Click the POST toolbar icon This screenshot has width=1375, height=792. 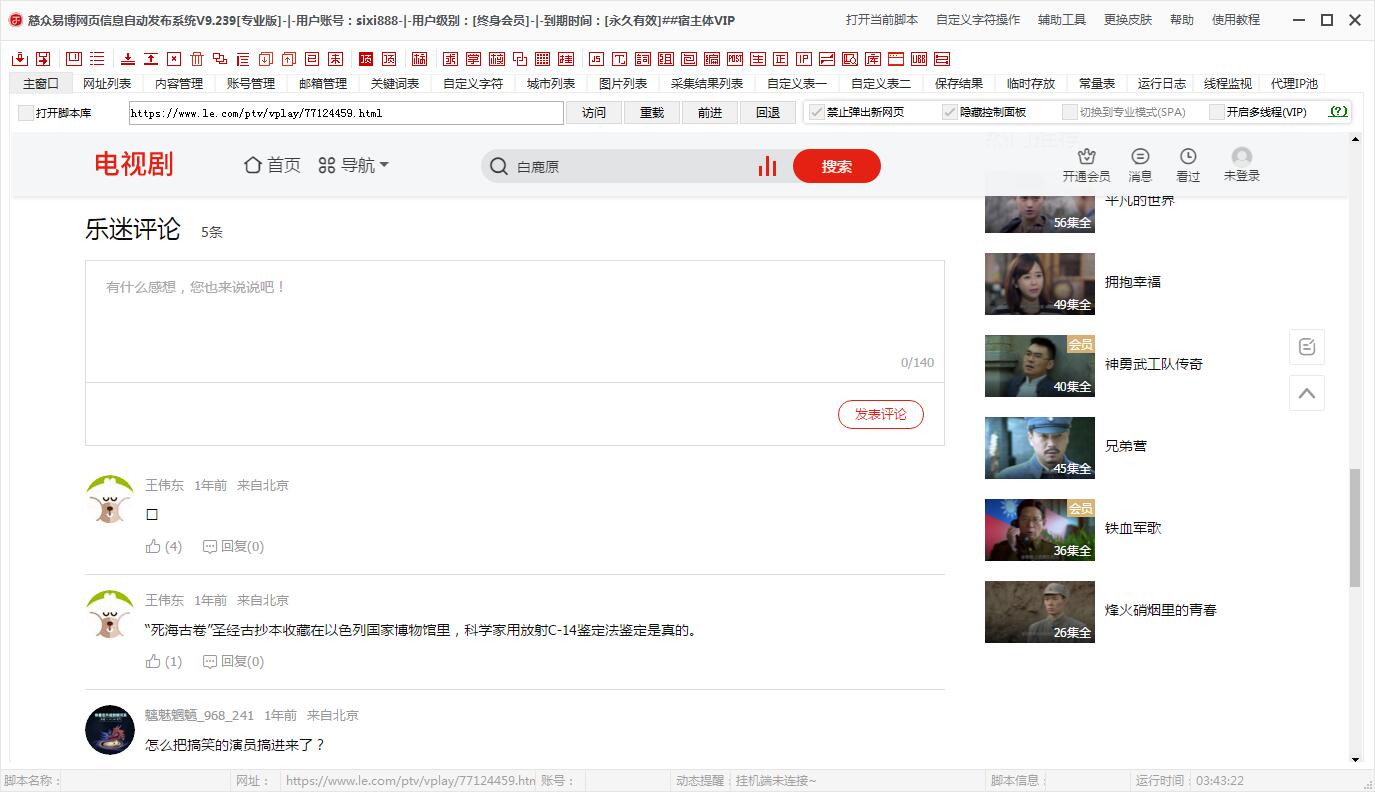735,58
